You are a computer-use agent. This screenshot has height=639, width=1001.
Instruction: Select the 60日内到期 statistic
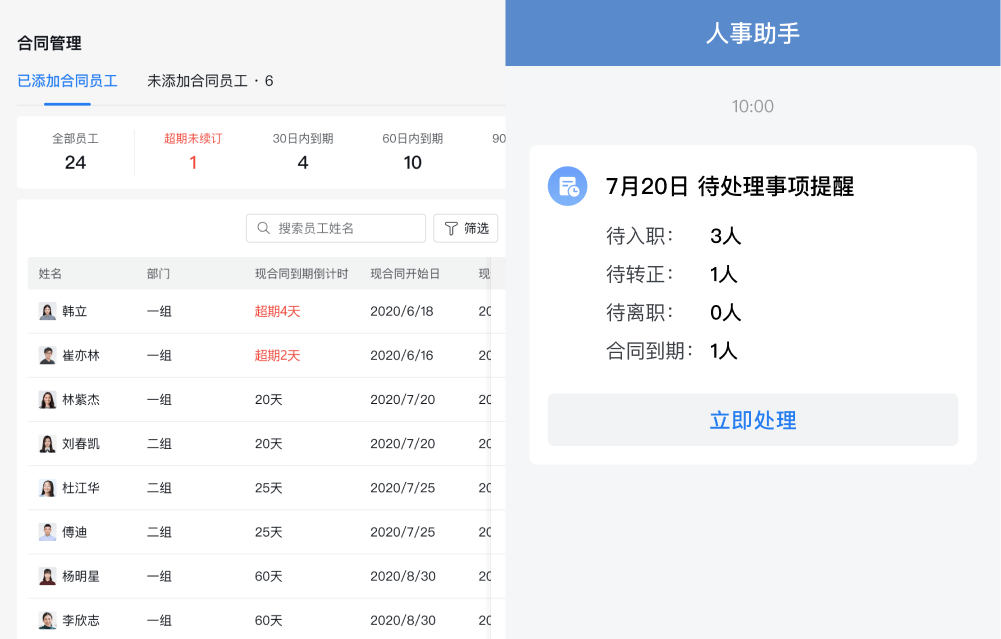(412, 153)
